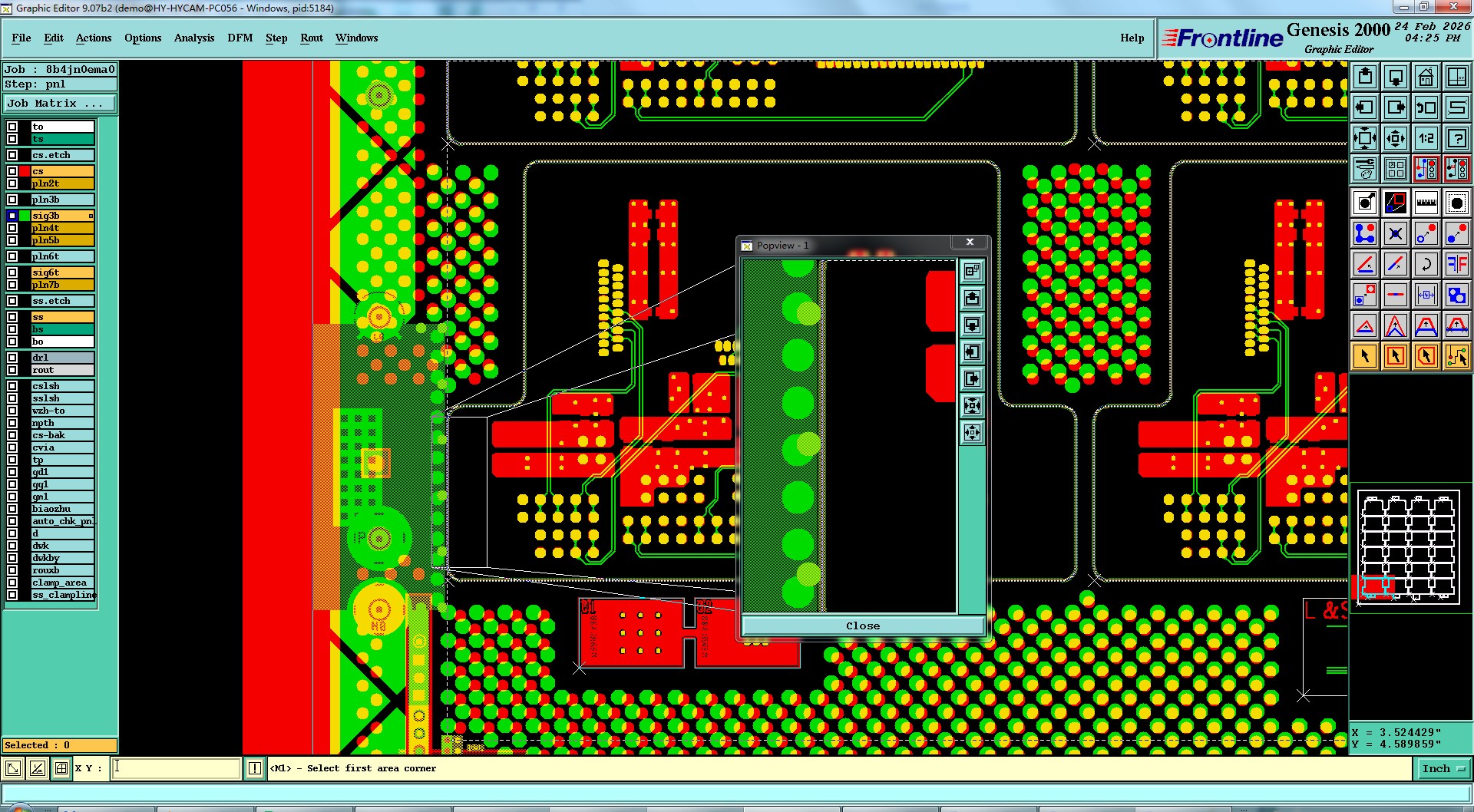Click the green sig3b layer color swatch
The width and height of the screenshot is (1474, 812).
pyautogui.click(x=25, y=216)
